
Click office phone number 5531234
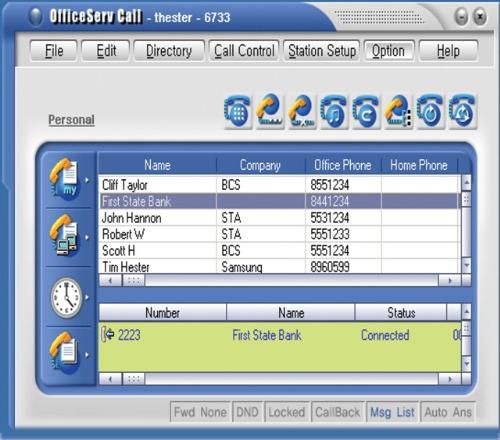[330, 218]
